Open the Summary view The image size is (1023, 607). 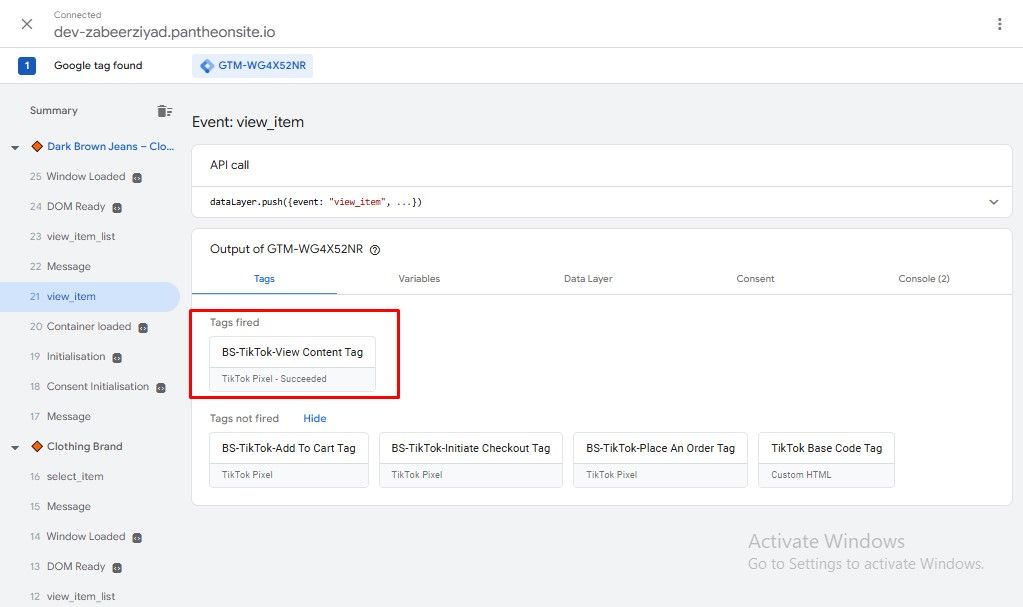pos(53,110)
